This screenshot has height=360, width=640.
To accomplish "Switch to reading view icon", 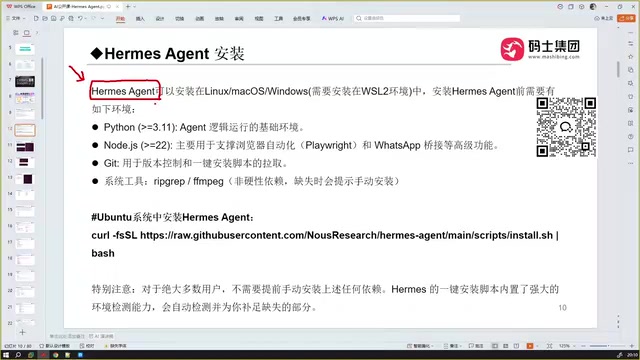I will point(517,346).
